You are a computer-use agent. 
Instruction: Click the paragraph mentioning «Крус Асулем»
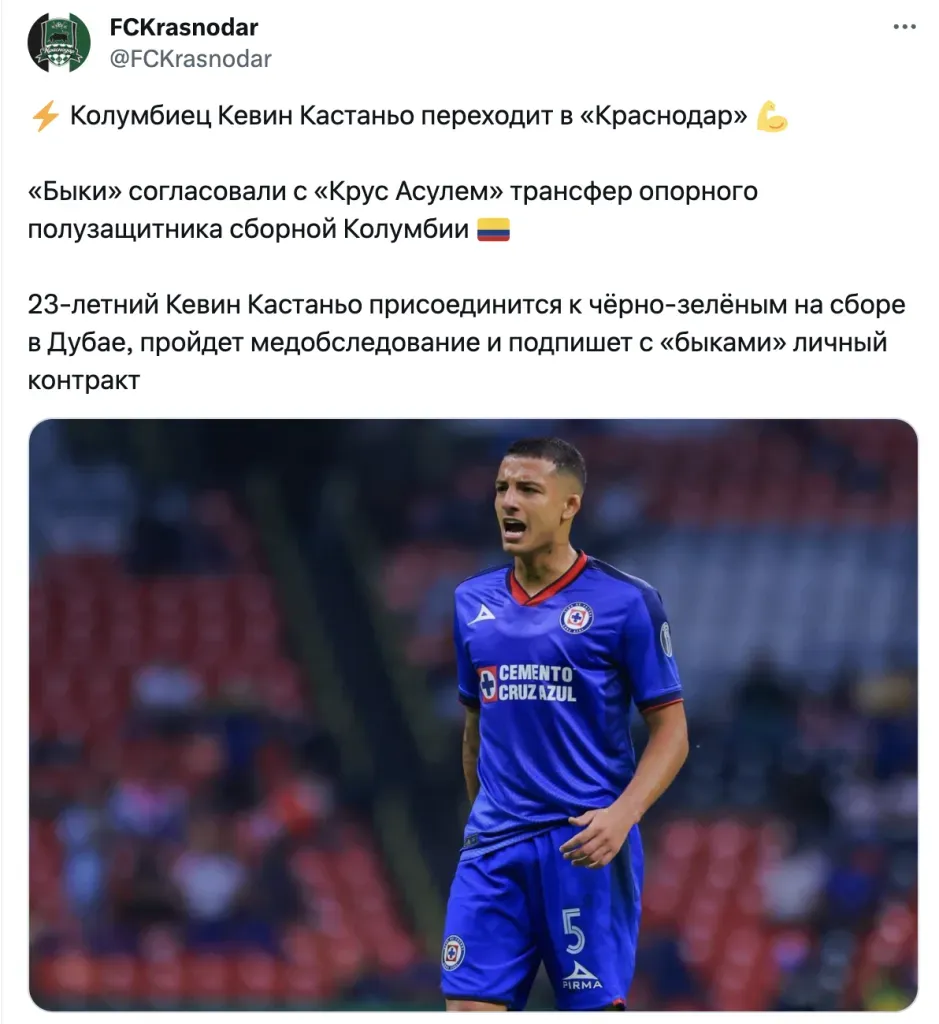click(392, 210)
